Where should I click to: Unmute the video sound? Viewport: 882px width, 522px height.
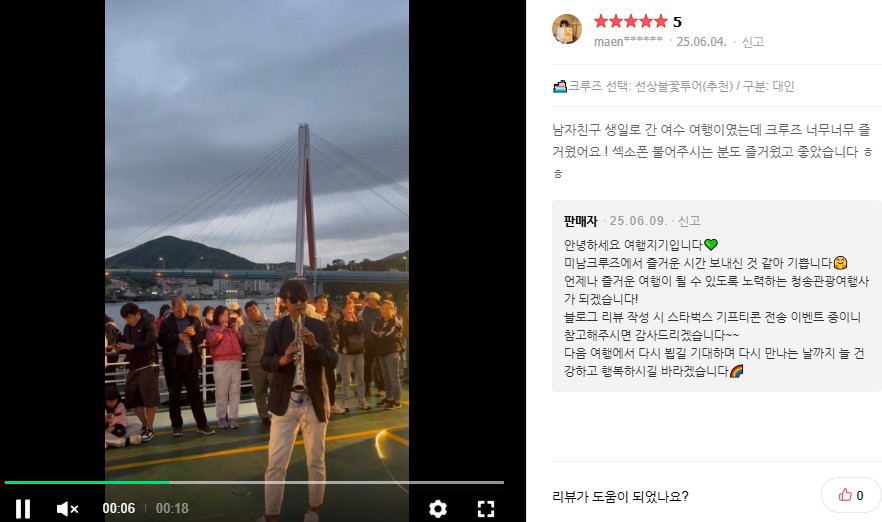[x=68, y=509]
